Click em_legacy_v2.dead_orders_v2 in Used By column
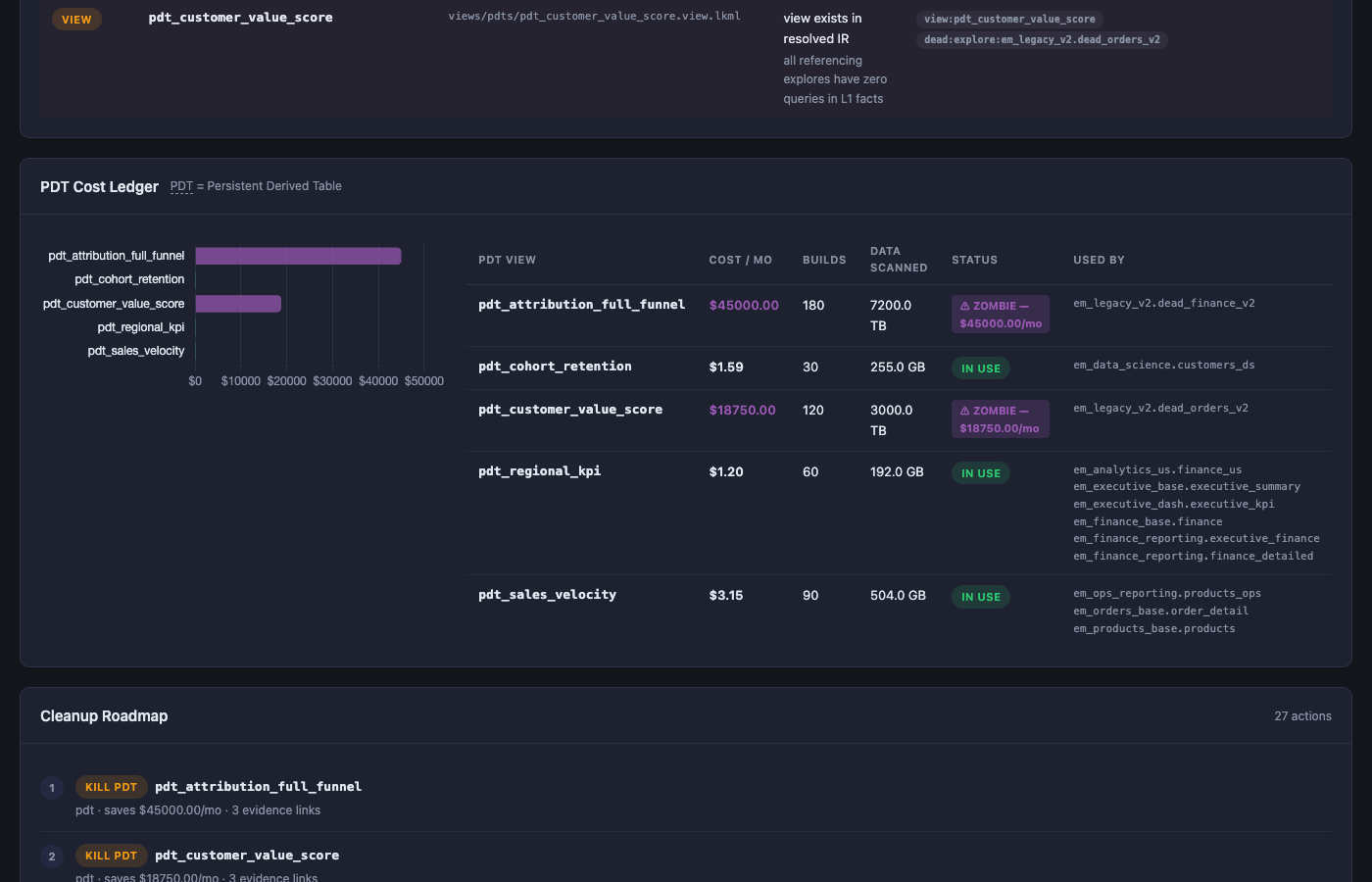This screenshot has height=882, width=1372. tap(1160, 408)
